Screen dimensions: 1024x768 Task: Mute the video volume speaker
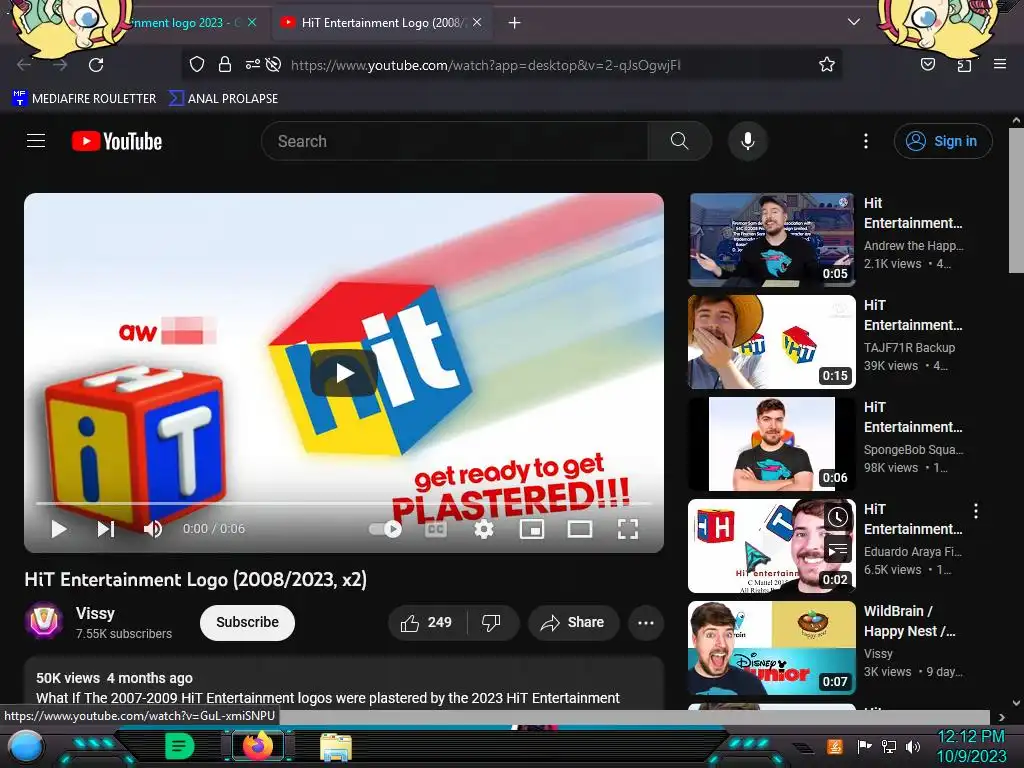[153, 528]
